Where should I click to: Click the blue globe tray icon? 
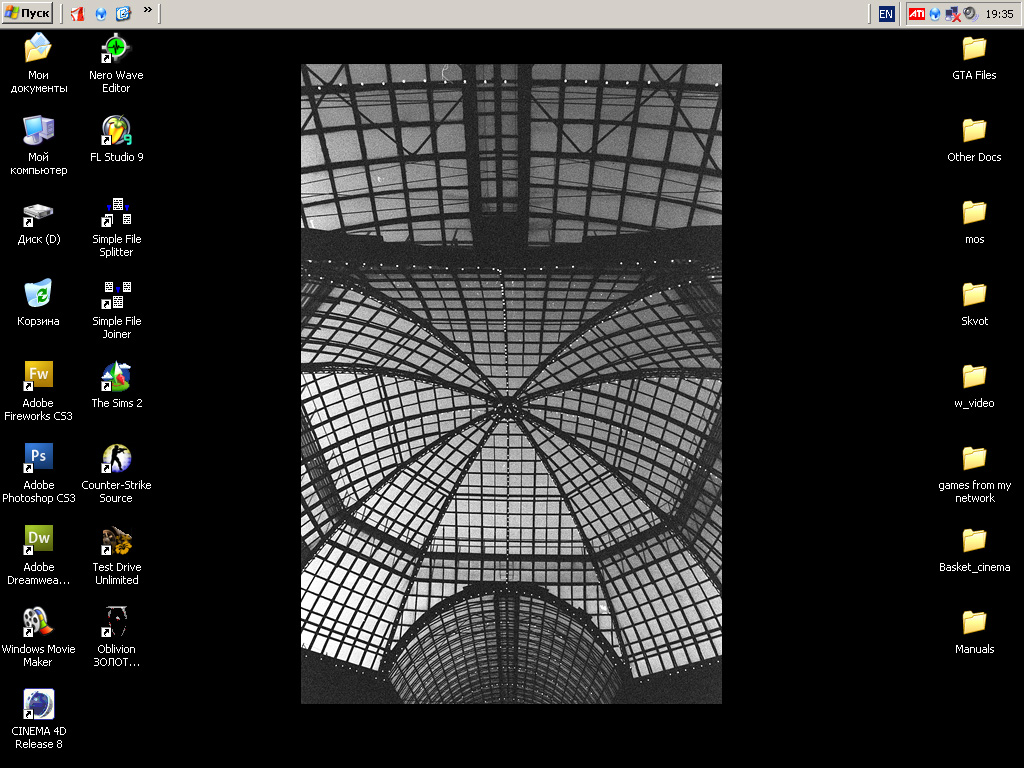[x=935, y=14]
